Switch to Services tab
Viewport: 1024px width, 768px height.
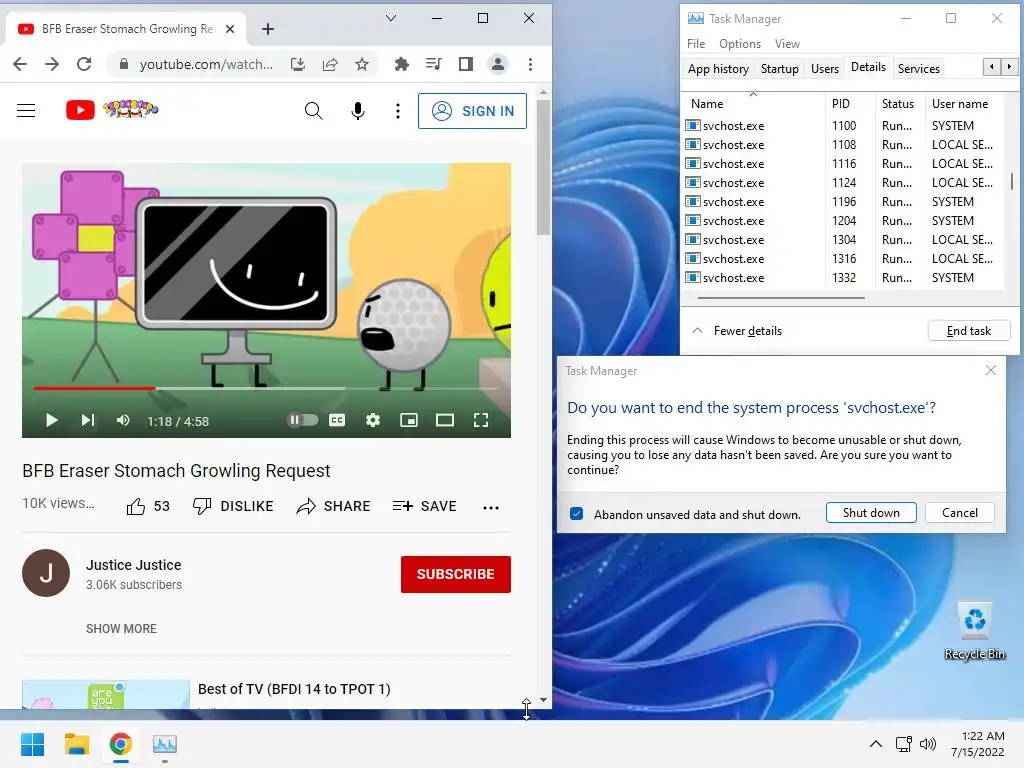918,69
